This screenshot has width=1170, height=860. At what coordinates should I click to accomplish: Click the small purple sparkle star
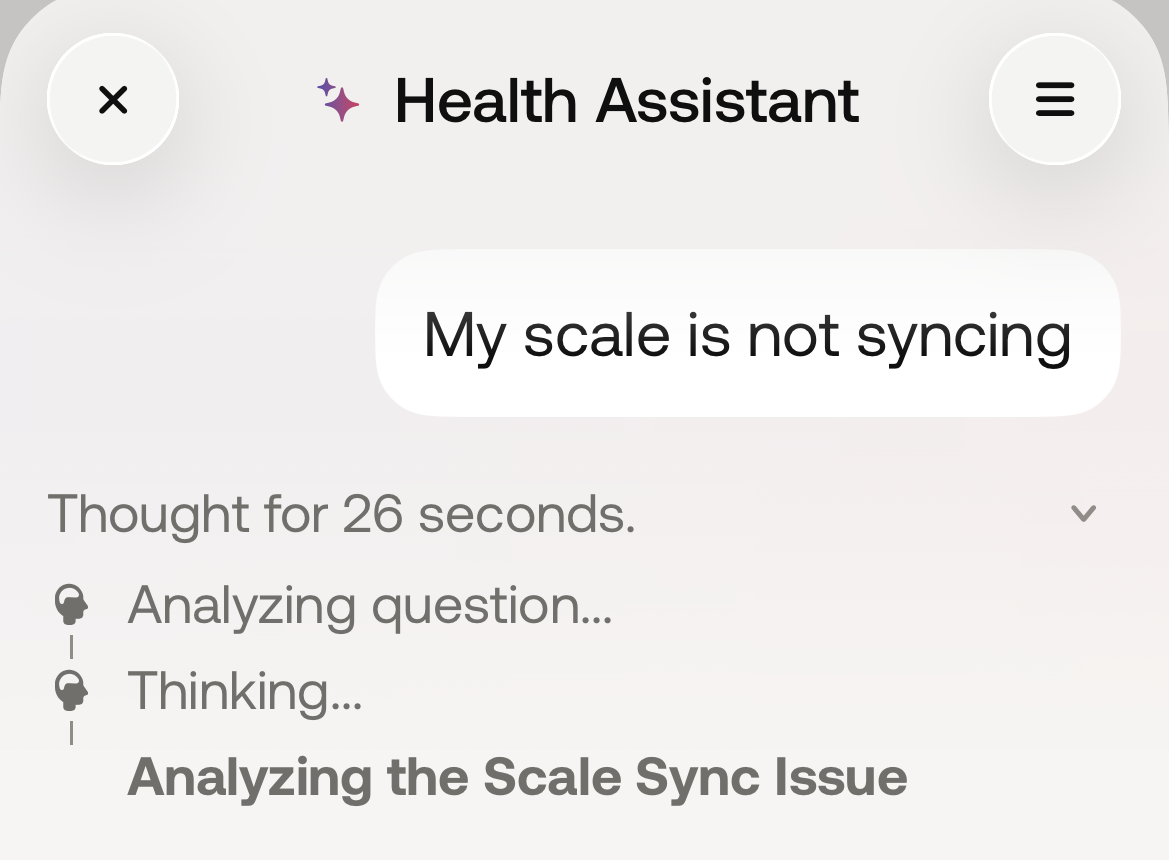tap(326, 88)
